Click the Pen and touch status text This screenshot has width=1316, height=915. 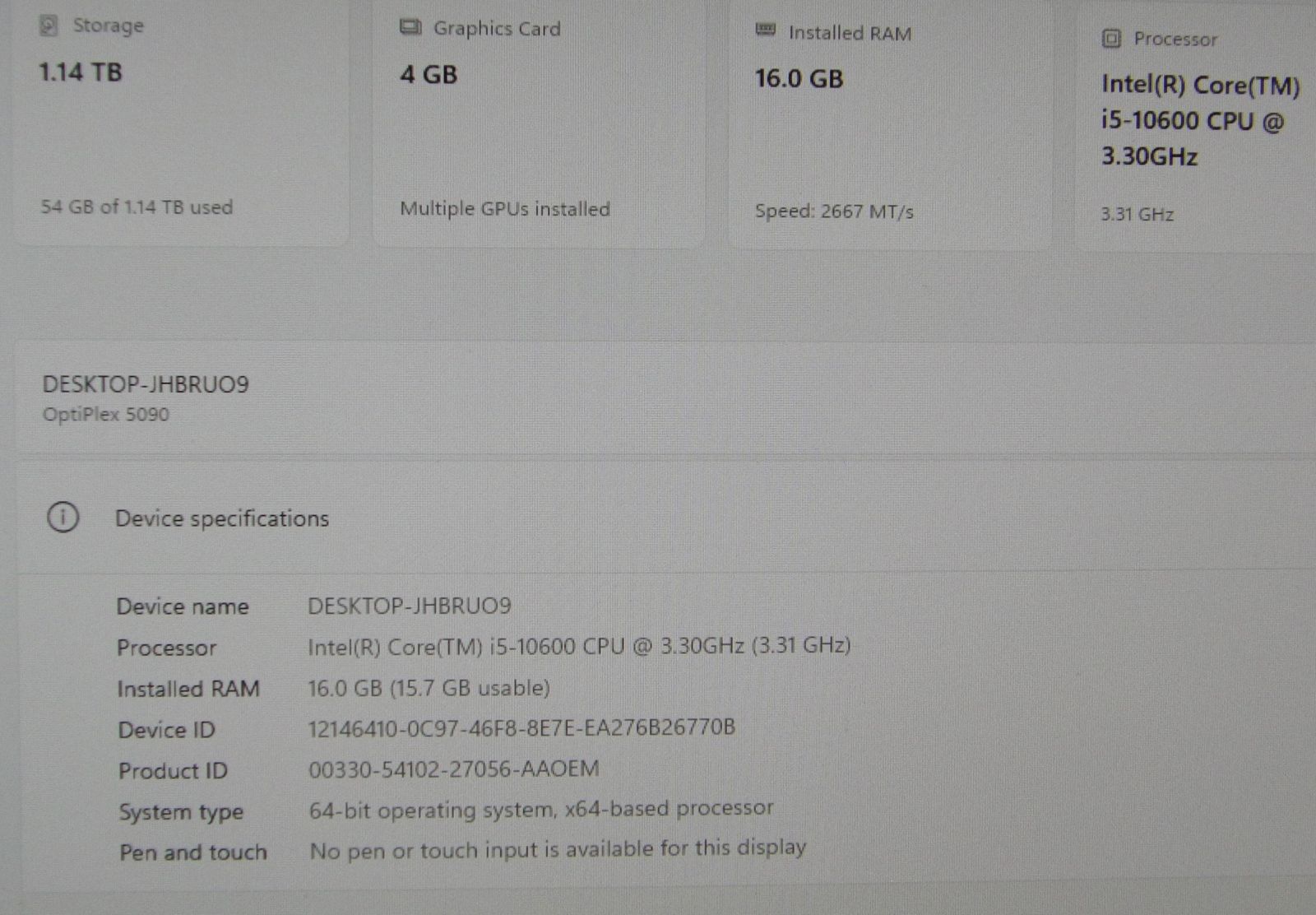click(x=558, y=848)
